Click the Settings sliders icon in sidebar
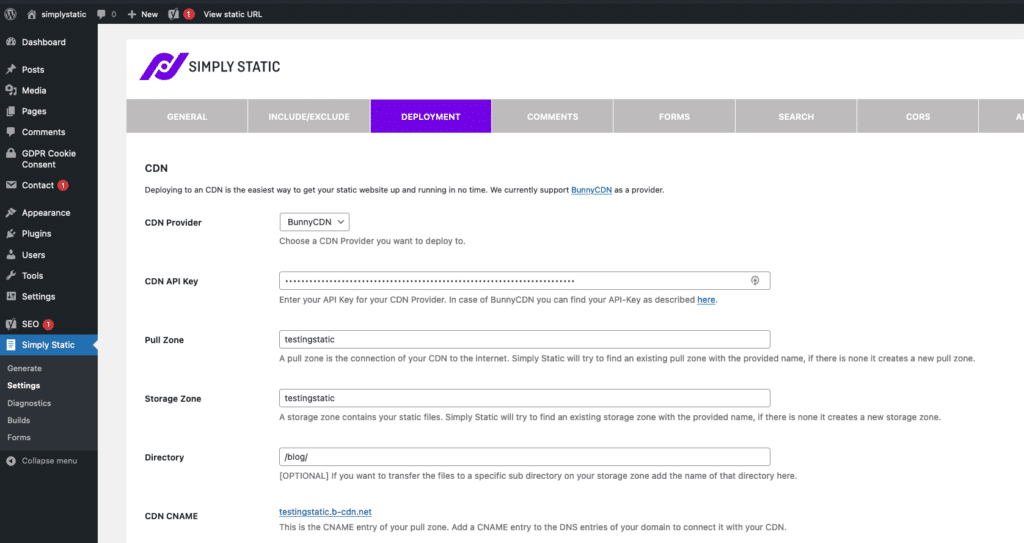The image size is (1024, 543). 11,296
